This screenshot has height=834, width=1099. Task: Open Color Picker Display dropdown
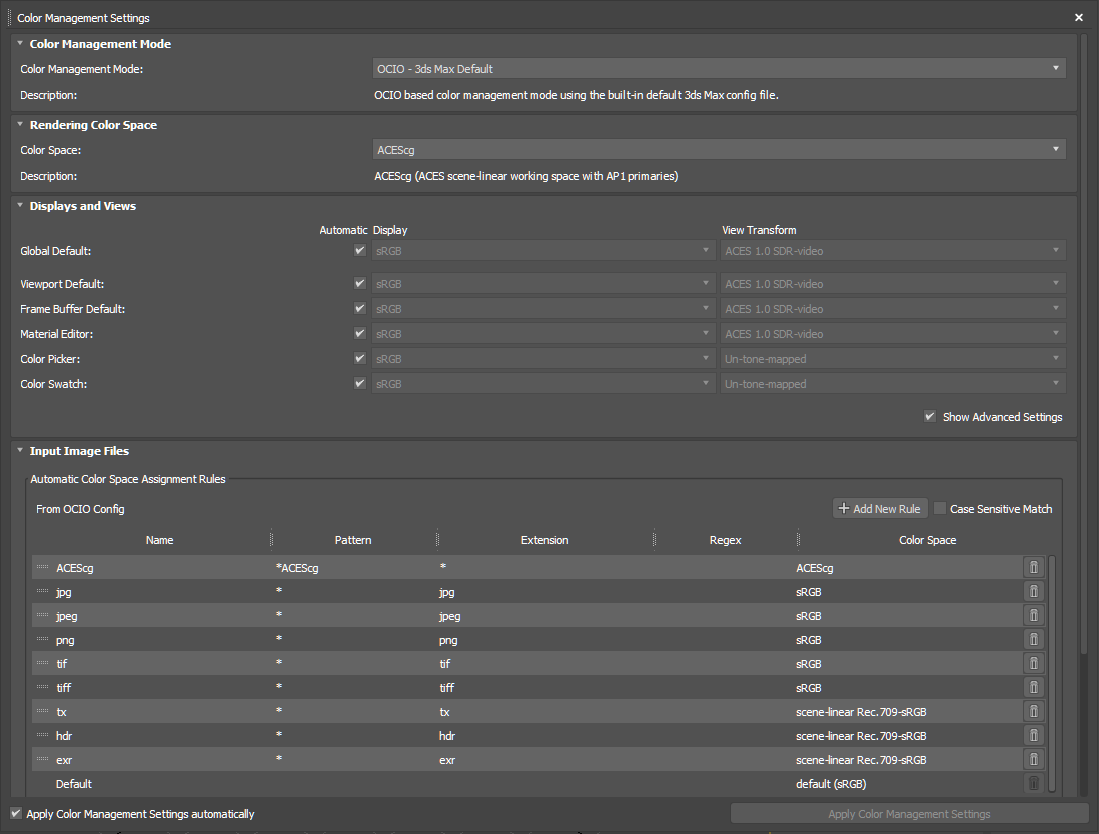coord(543,359)
